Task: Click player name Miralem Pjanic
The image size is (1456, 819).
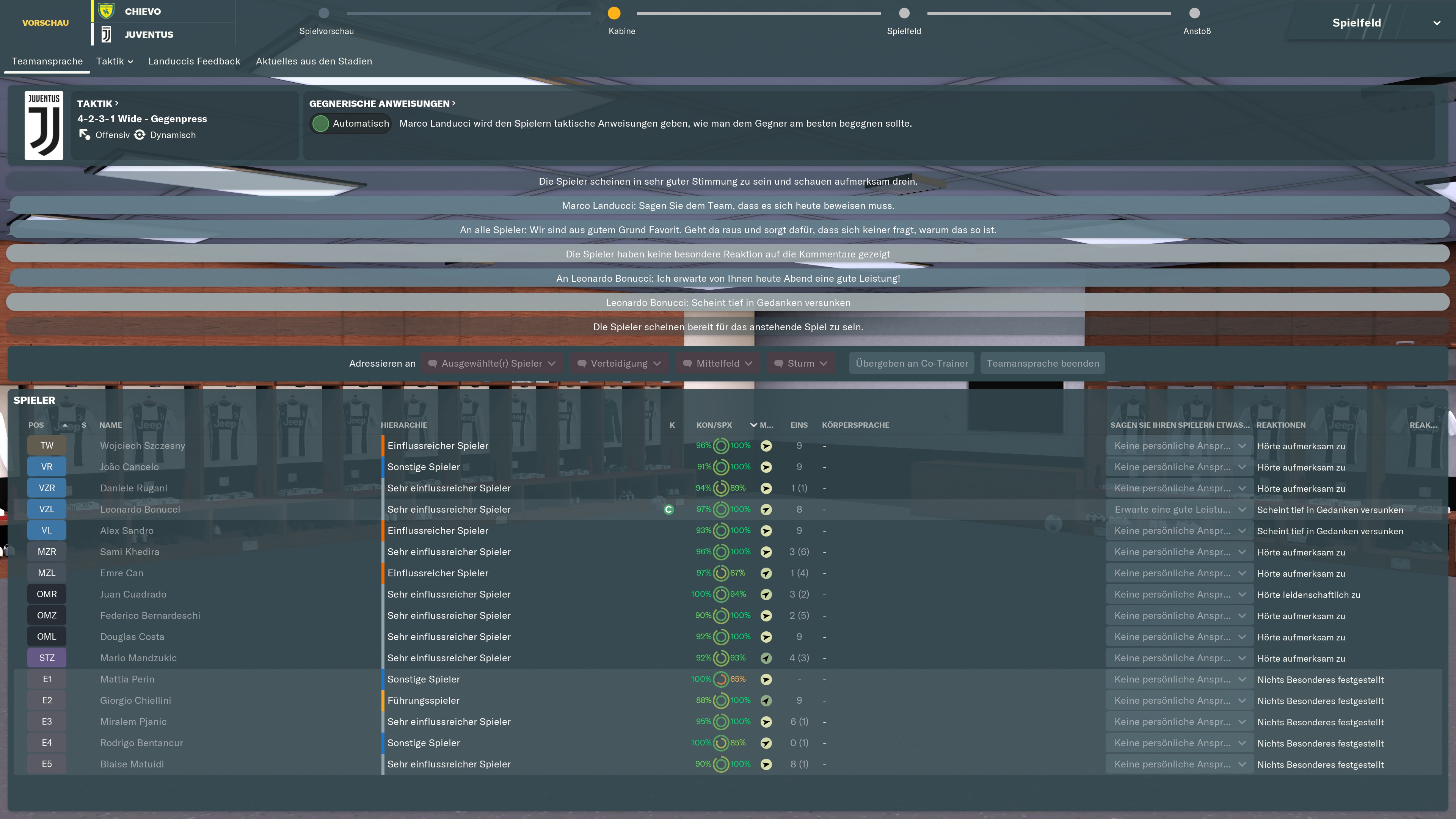Action: [133, 722]
